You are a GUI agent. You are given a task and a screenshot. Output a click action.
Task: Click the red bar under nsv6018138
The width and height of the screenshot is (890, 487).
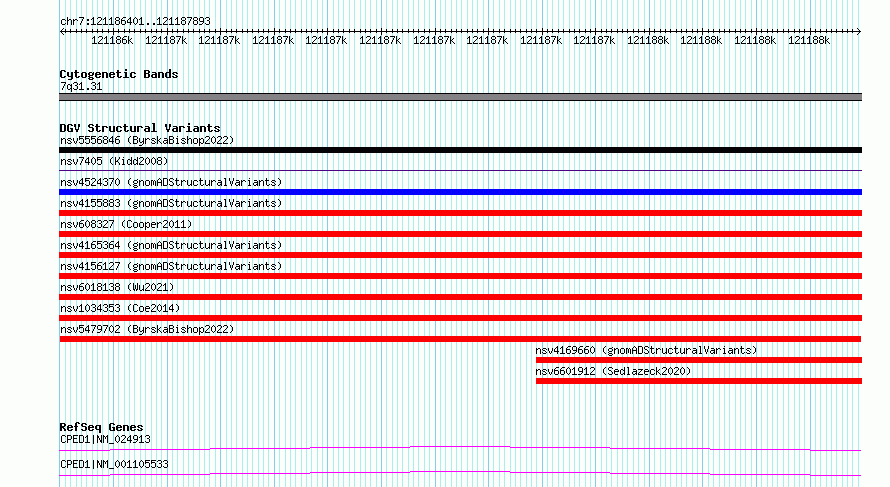(460, 297)
